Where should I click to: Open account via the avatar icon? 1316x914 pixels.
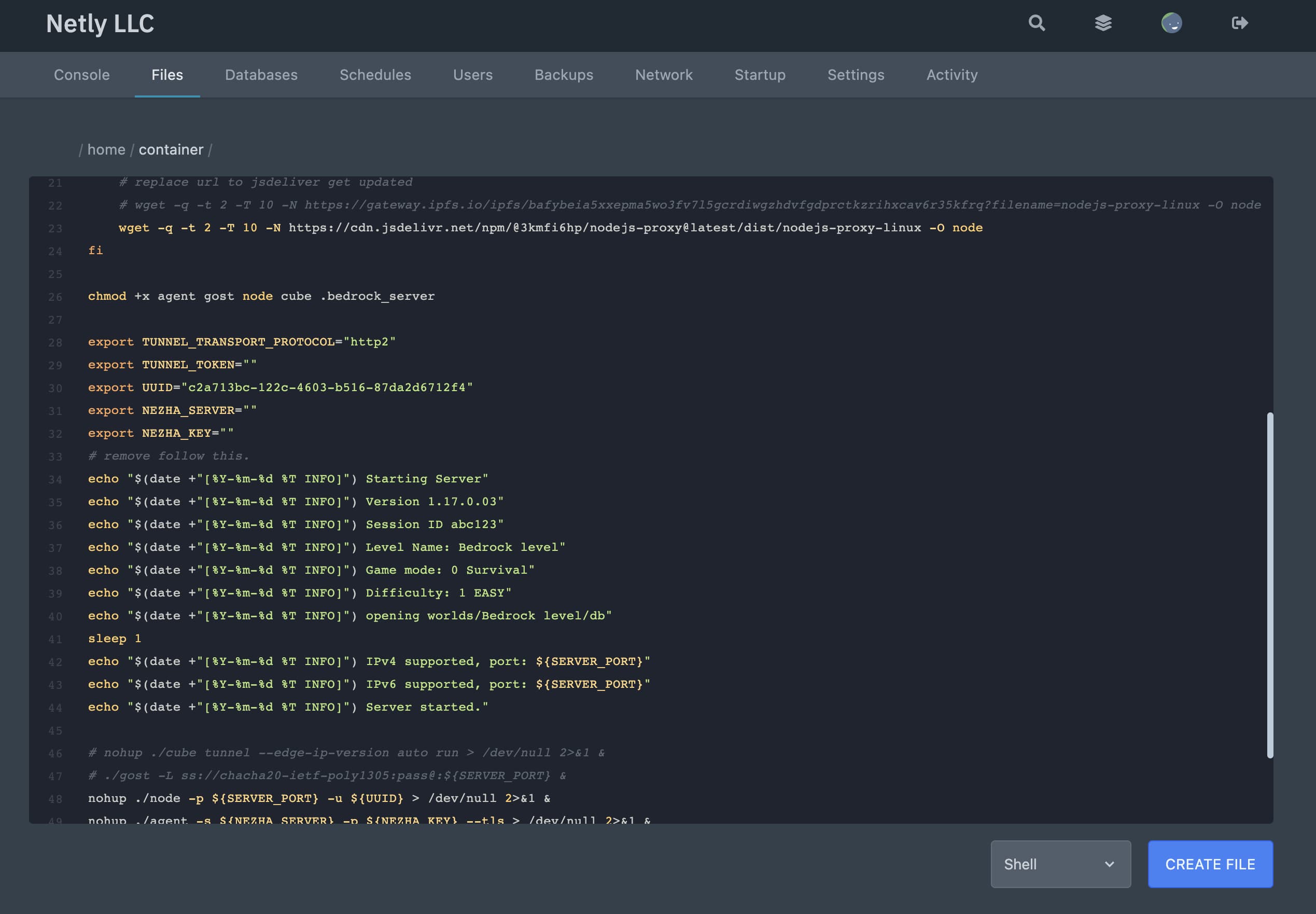coord(1171,23)
